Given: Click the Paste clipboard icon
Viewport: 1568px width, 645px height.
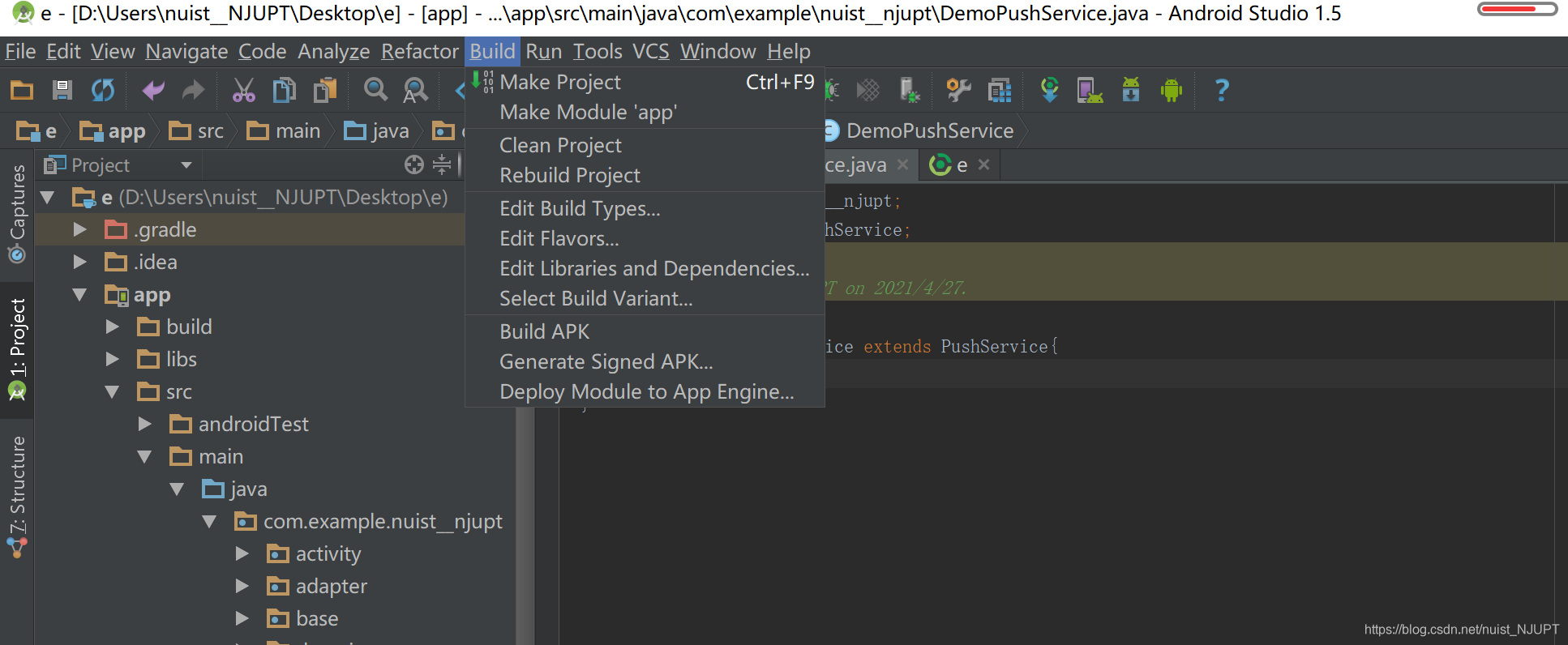Looking at the screenshot, I should 325,90.
